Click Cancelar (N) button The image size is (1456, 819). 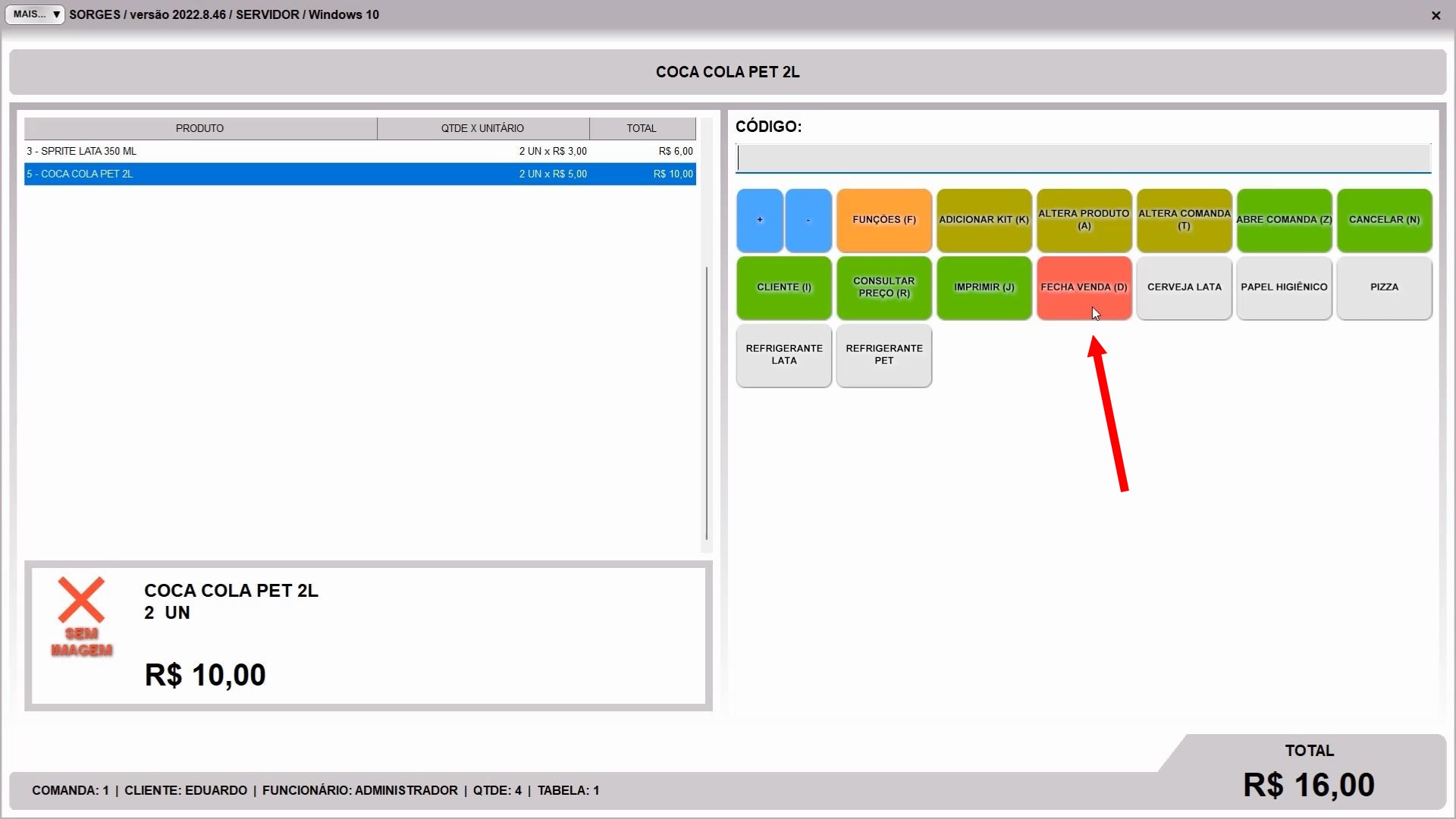(1384, 220)
